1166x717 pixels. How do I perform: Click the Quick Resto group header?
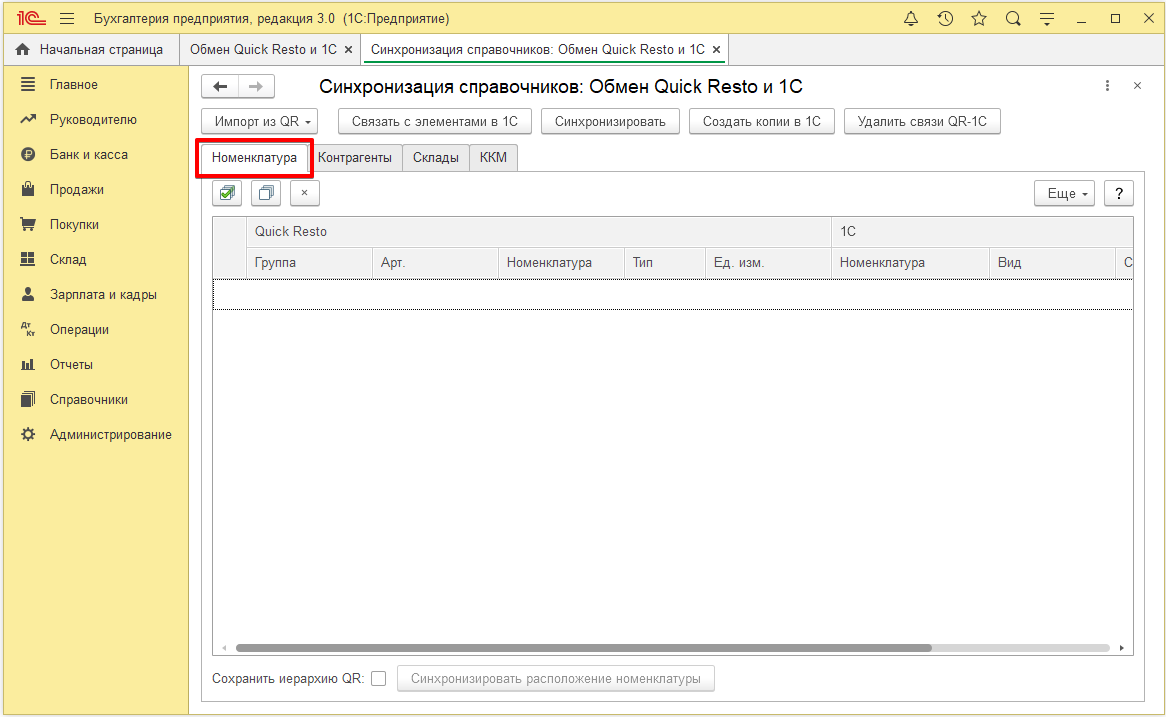click(538, 232)
